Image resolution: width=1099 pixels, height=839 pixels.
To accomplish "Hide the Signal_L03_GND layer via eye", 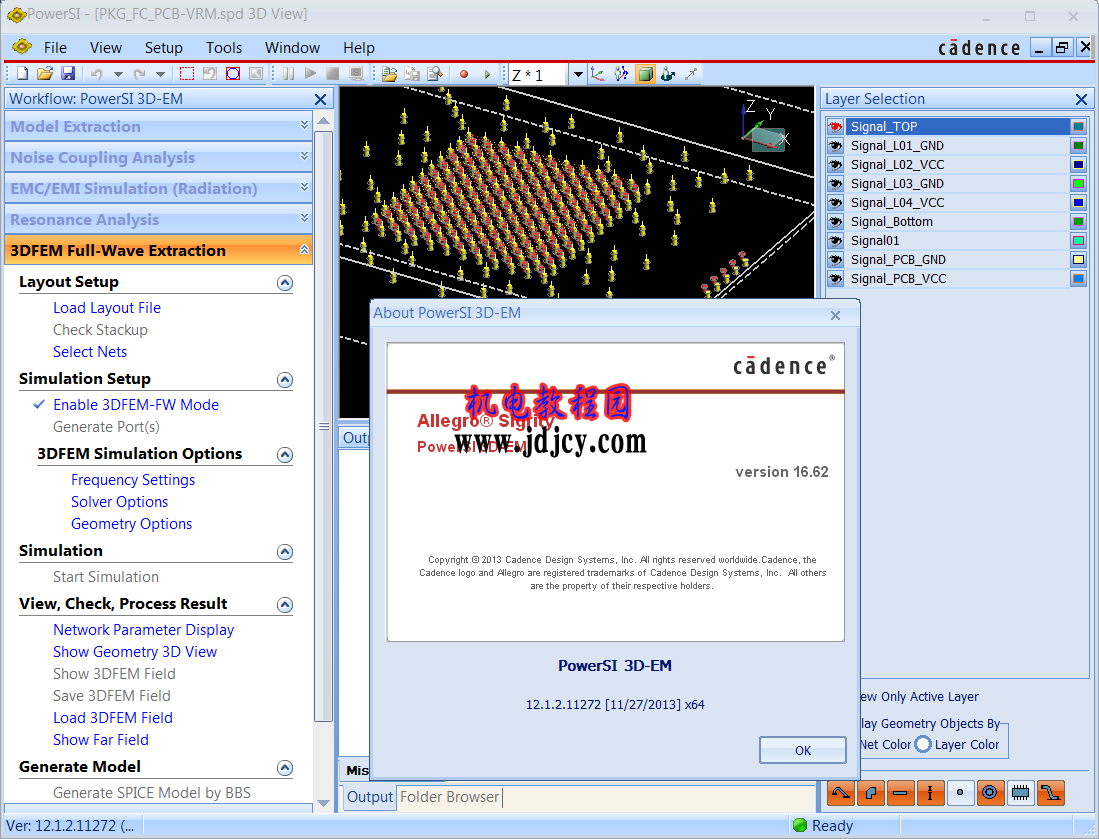I will tap(835, 184).
